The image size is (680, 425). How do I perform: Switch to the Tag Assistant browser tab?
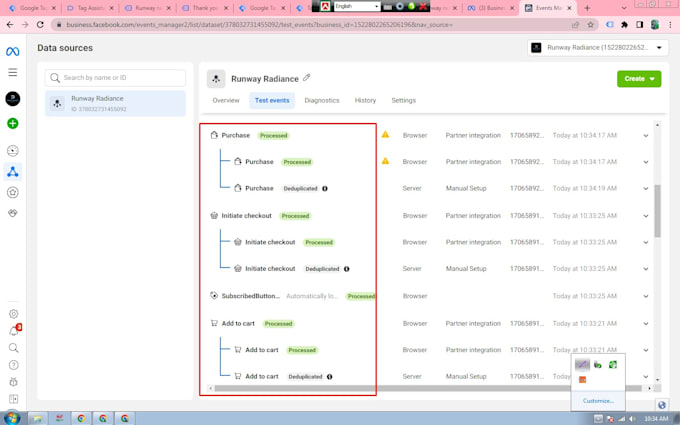pos(90,8)
